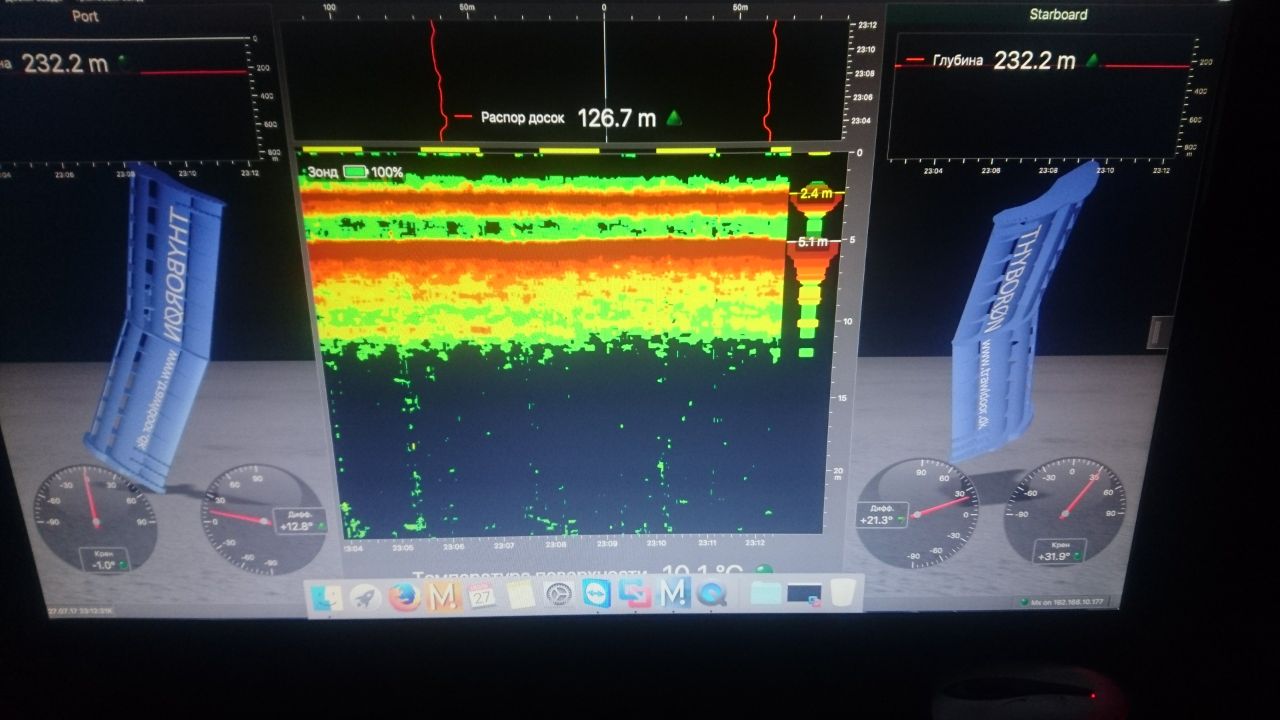Screen dimensions: 1280x720
Task: Click the Starboard Дифф. +21.3° gauge
Action: [918, 513]
